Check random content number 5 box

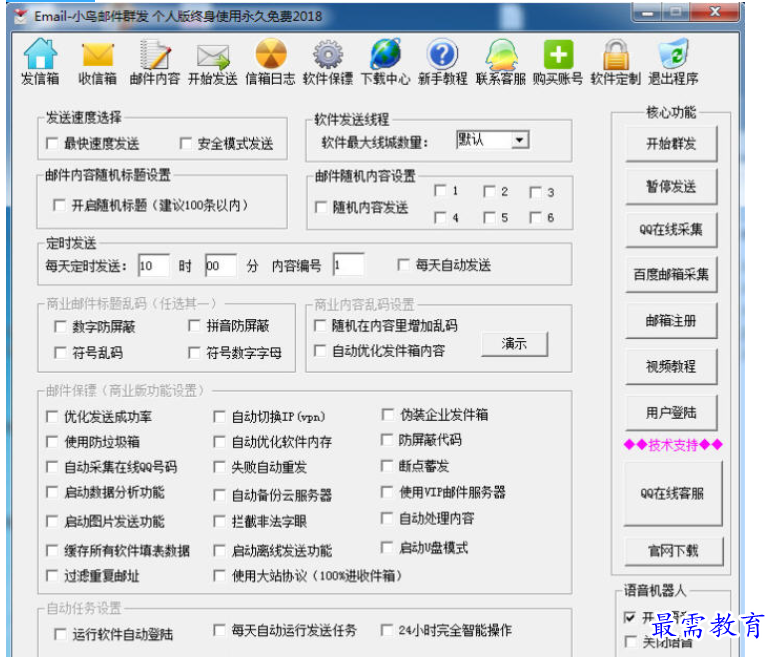[x=489, y=217]
